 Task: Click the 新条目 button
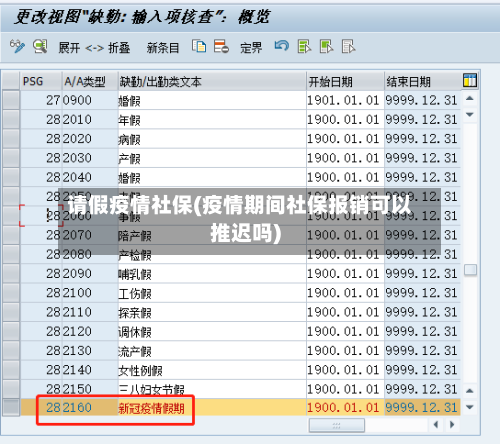pyautogui.click(x=163, y=48)
